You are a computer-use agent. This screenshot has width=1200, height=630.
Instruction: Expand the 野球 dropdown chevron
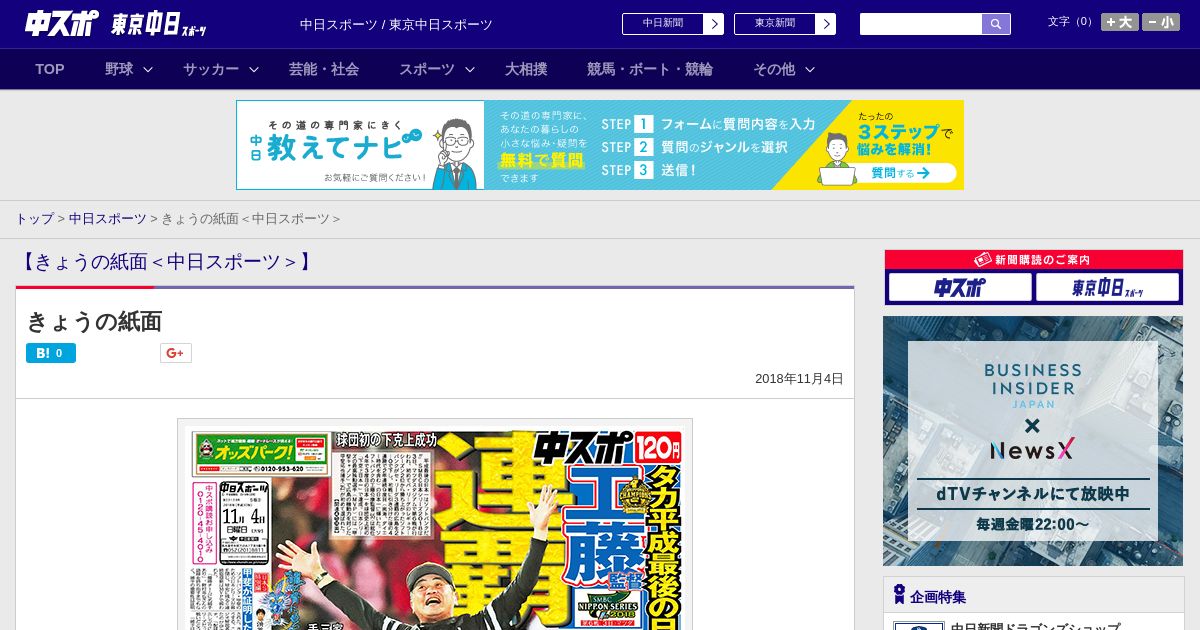tap(148, 69)
